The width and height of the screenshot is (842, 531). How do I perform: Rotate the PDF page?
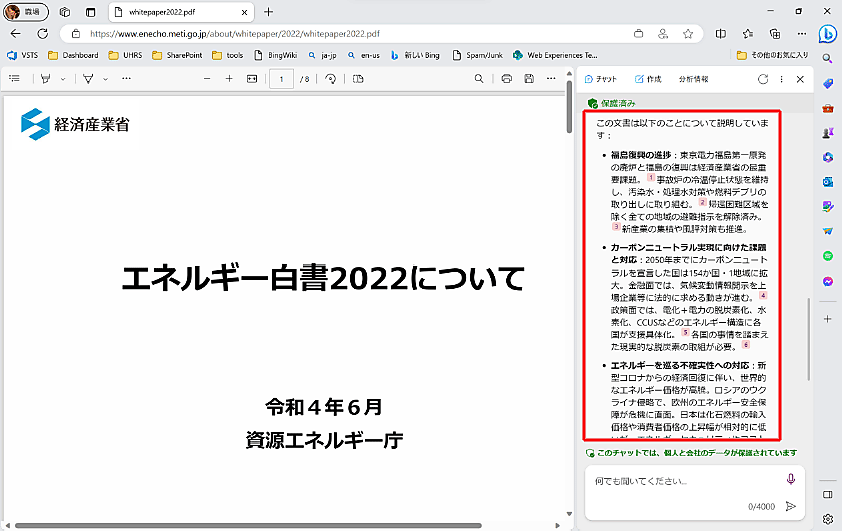(331, 79)
